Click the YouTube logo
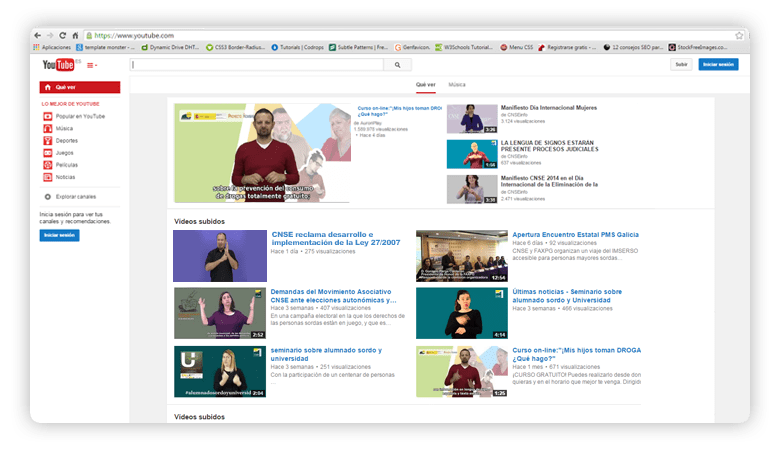 [x=58, y=65]
